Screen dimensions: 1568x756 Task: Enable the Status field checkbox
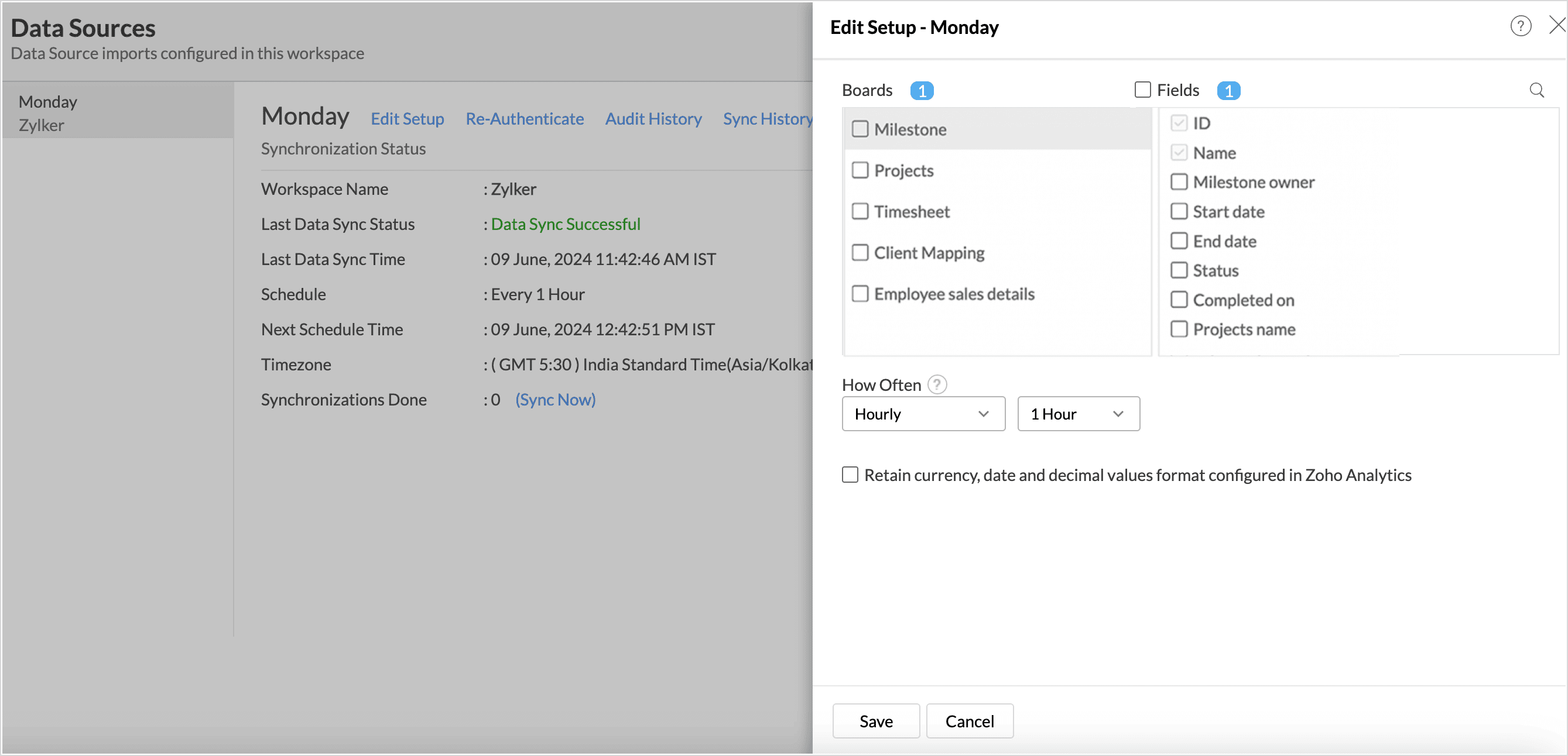[1179, 270]
